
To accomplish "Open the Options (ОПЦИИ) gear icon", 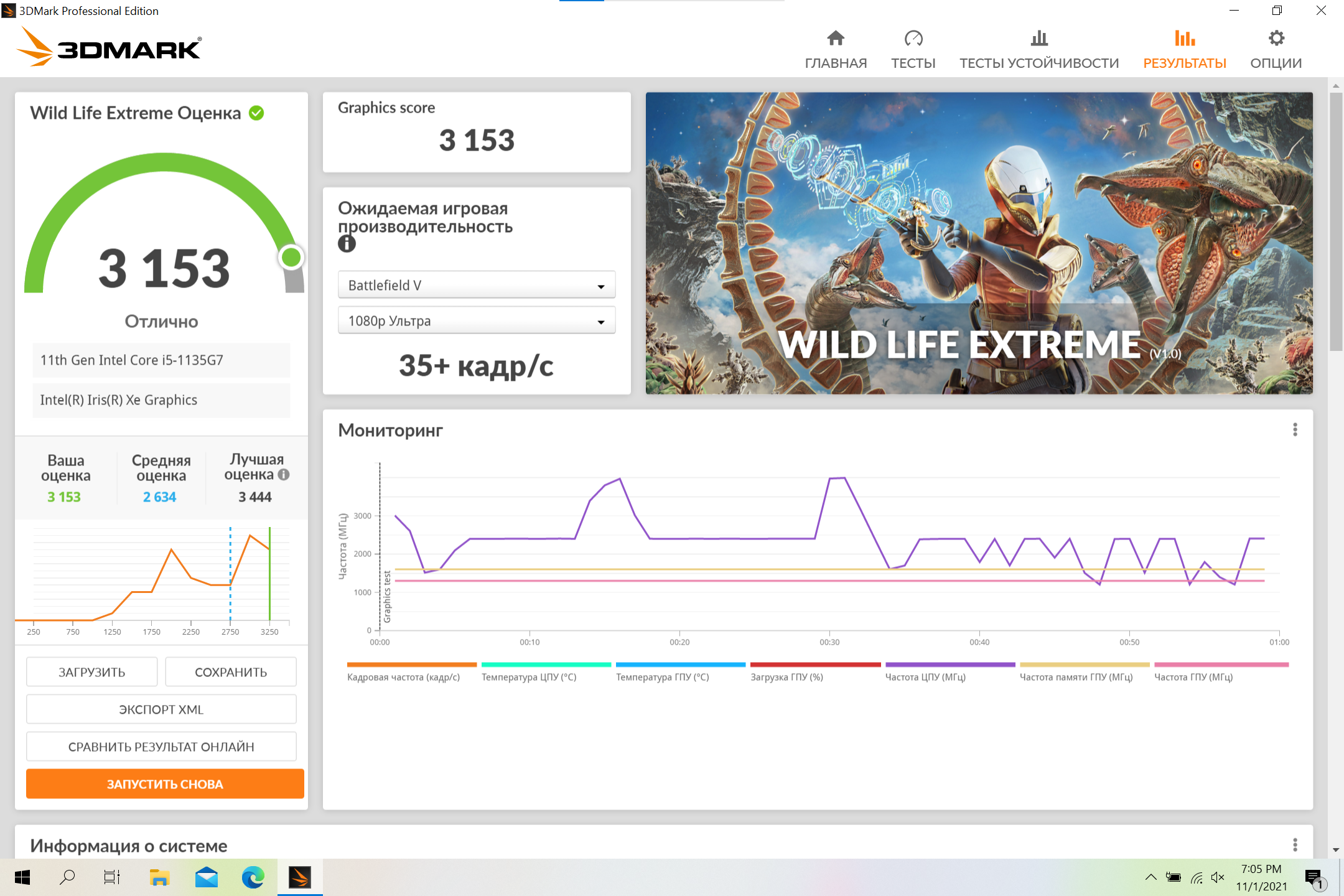I will (x=1276, y=39).
